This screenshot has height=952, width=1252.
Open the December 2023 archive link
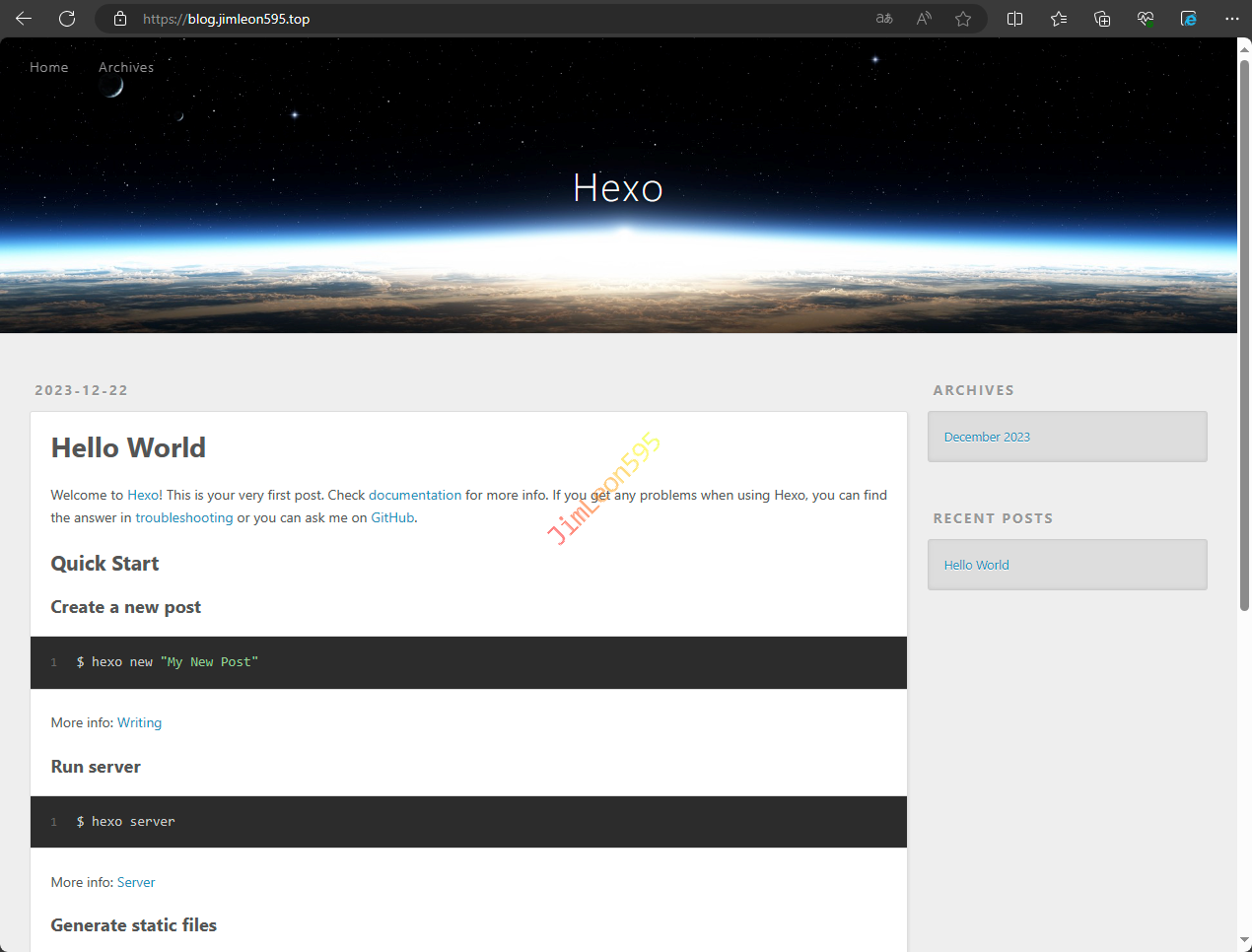tap(987, 438)
